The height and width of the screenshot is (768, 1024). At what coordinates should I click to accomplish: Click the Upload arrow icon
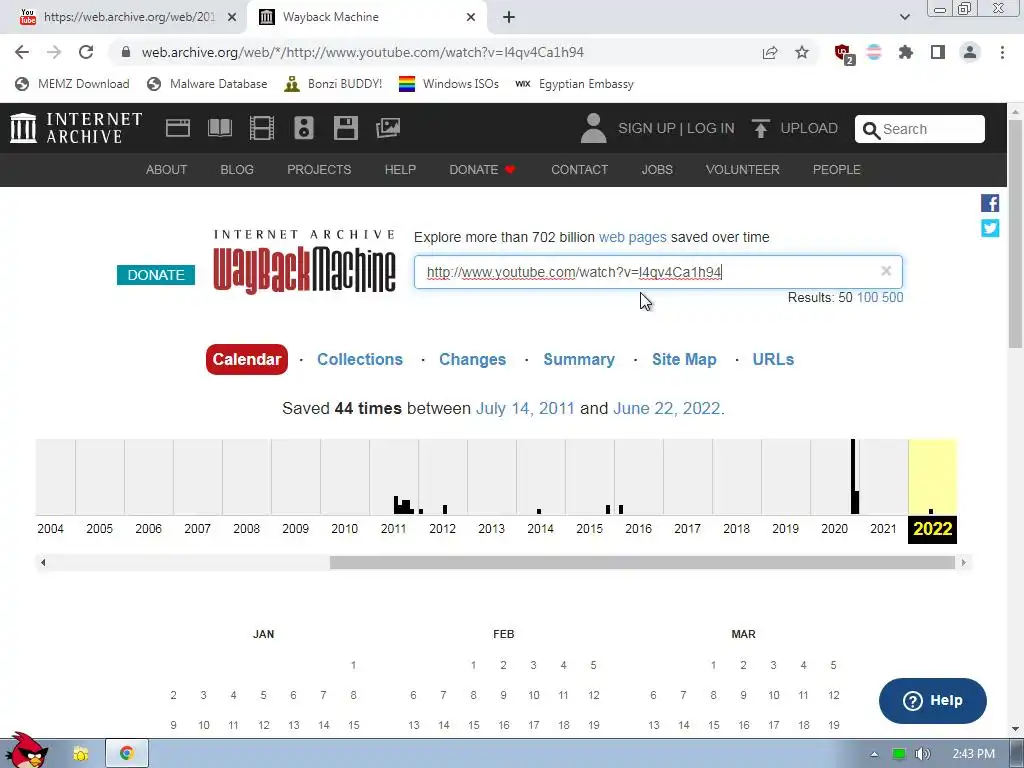point(760,128)
